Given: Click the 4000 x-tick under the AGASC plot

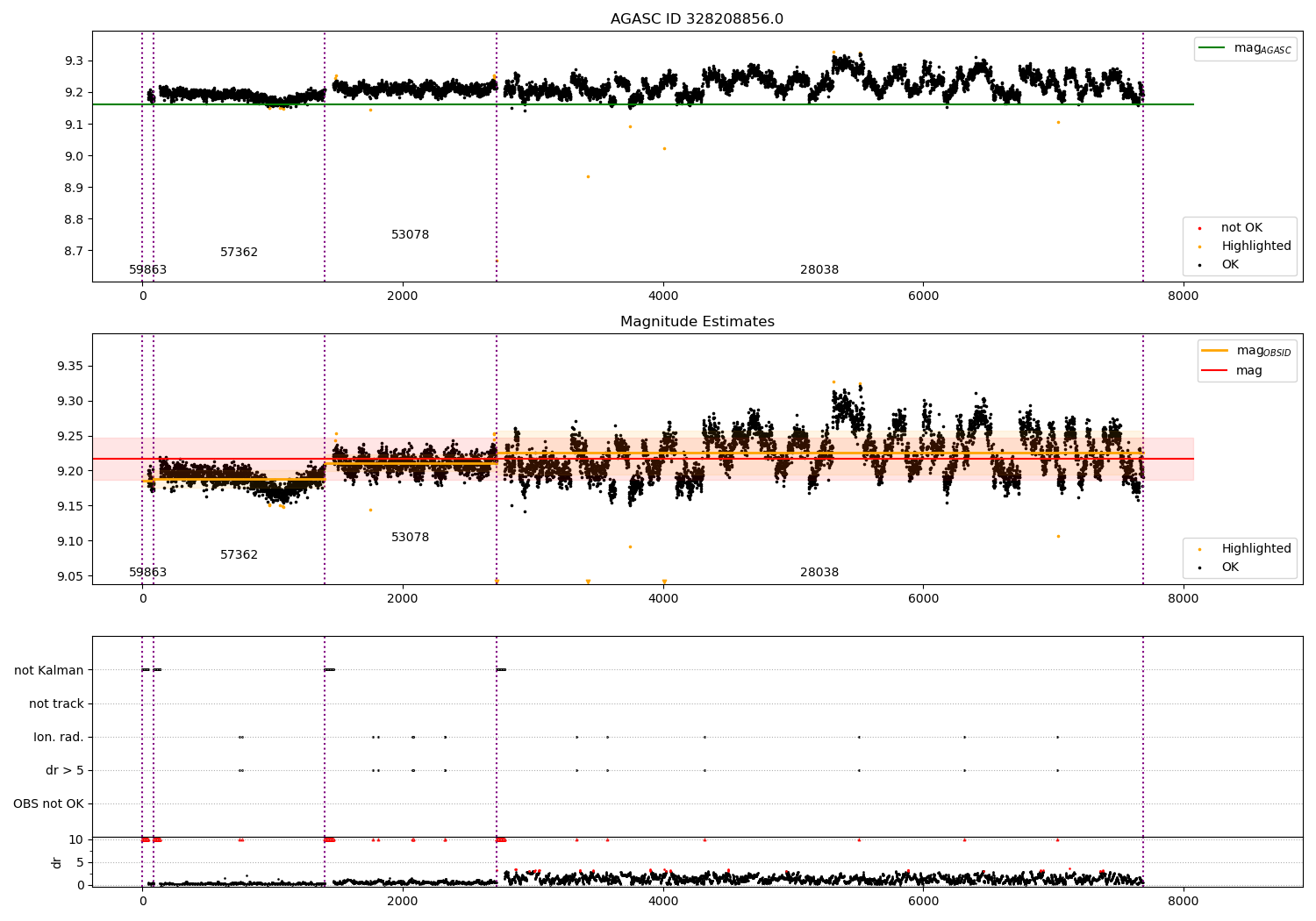Looking at the screenshot, I should [x=663, y=296].
